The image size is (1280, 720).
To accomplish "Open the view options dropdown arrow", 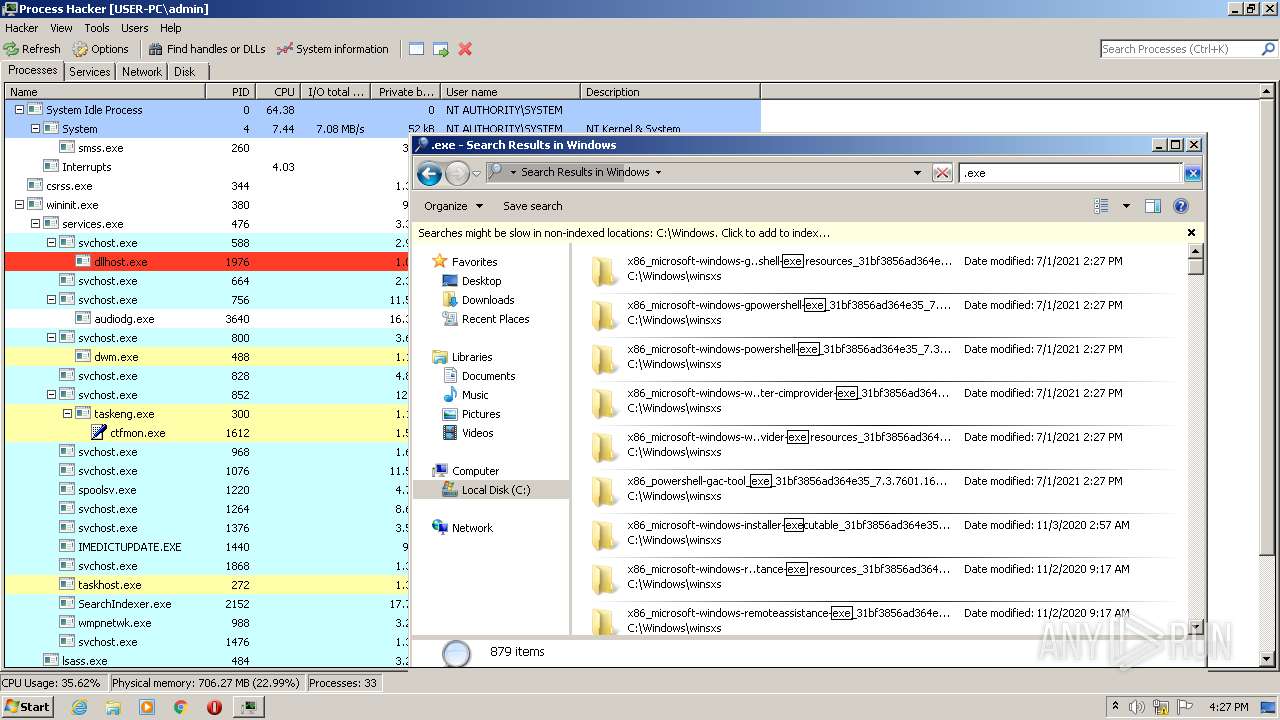I will coord(1126,206).
